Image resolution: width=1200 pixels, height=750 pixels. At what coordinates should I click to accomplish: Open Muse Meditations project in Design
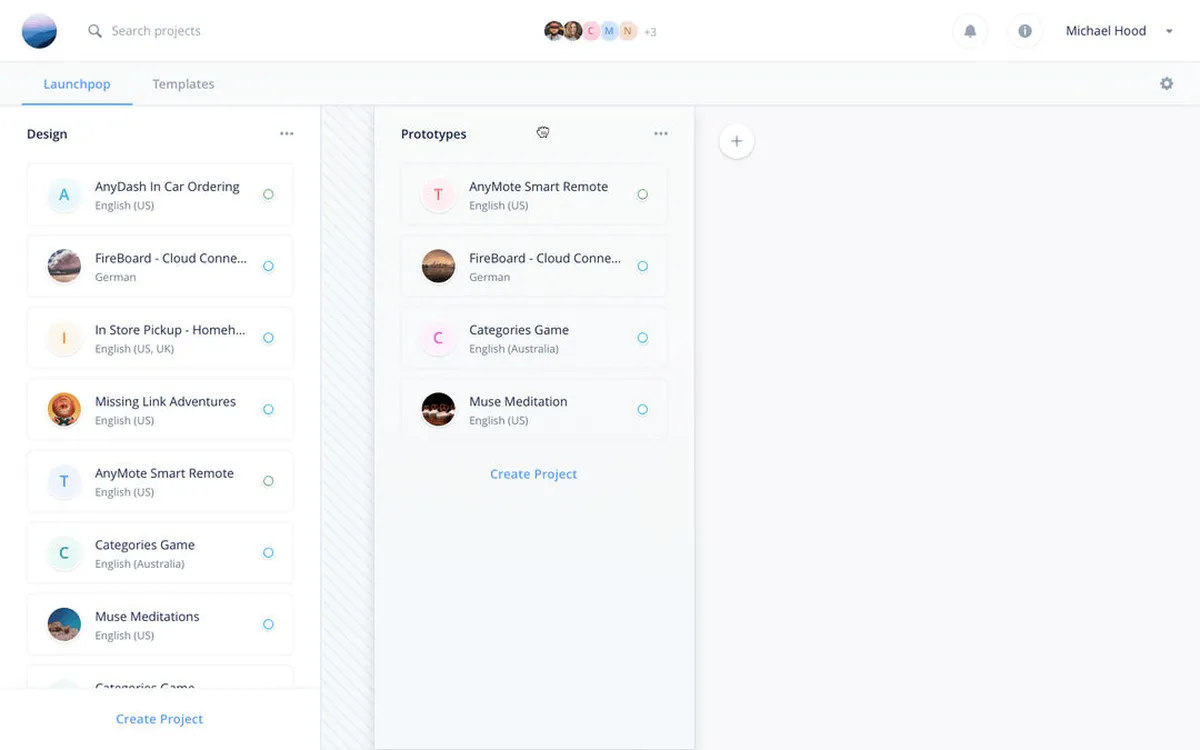click(160, 624)
